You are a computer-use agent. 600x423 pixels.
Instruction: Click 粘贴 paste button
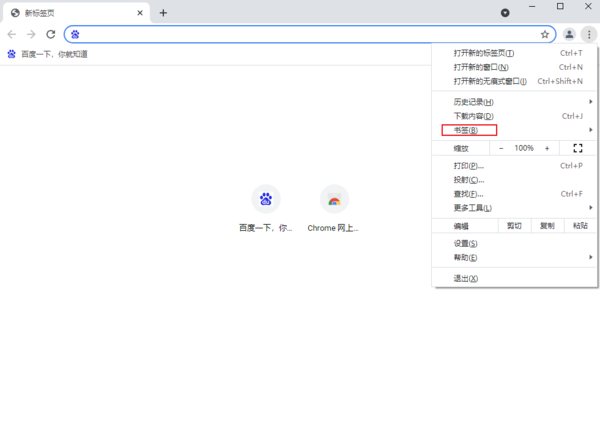tap(580, 226)
